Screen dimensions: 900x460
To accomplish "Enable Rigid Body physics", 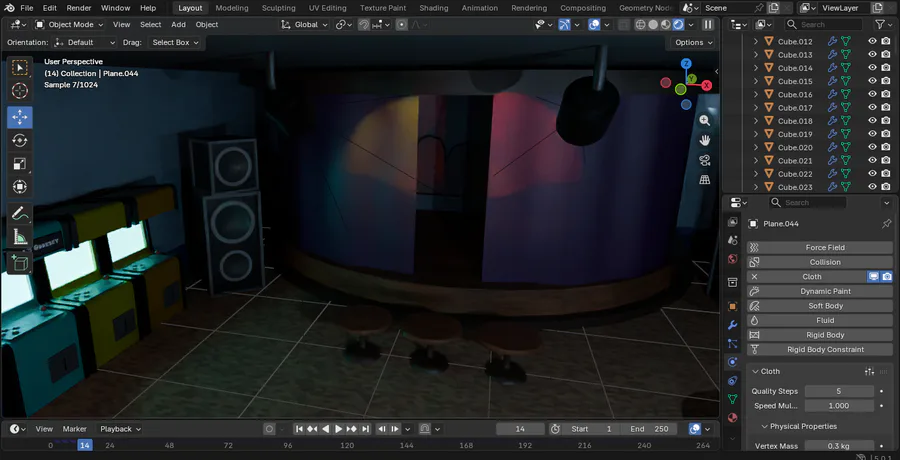I will pyautogui.click(x=824, y=335).
